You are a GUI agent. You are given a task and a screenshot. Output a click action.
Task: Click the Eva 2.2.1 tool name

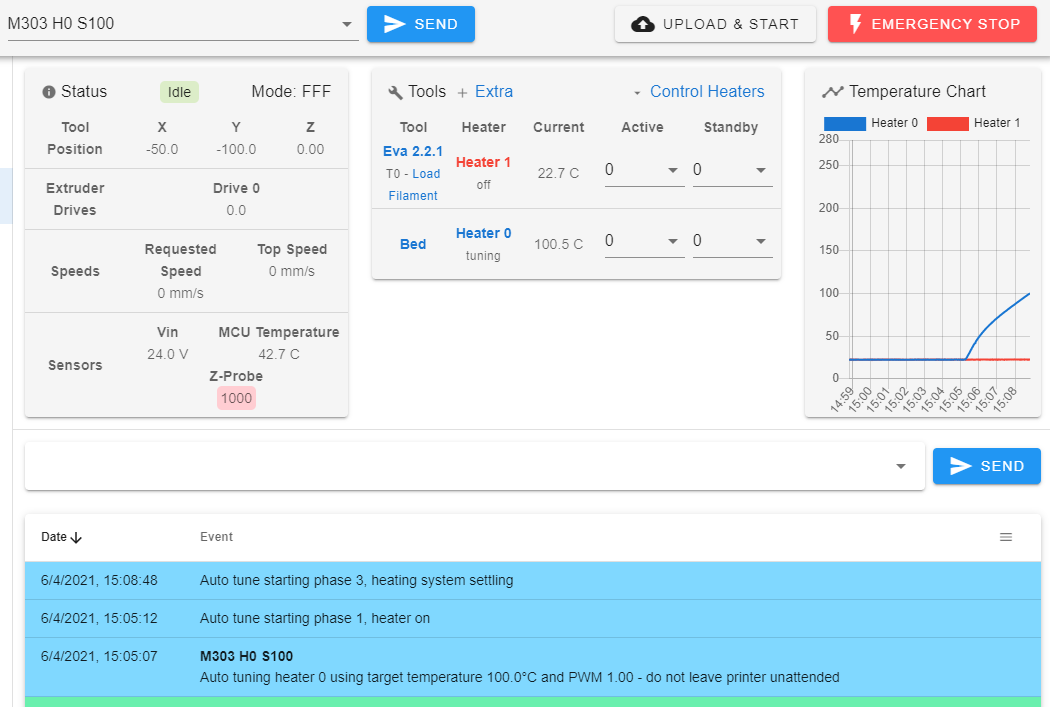coord(412,151)
